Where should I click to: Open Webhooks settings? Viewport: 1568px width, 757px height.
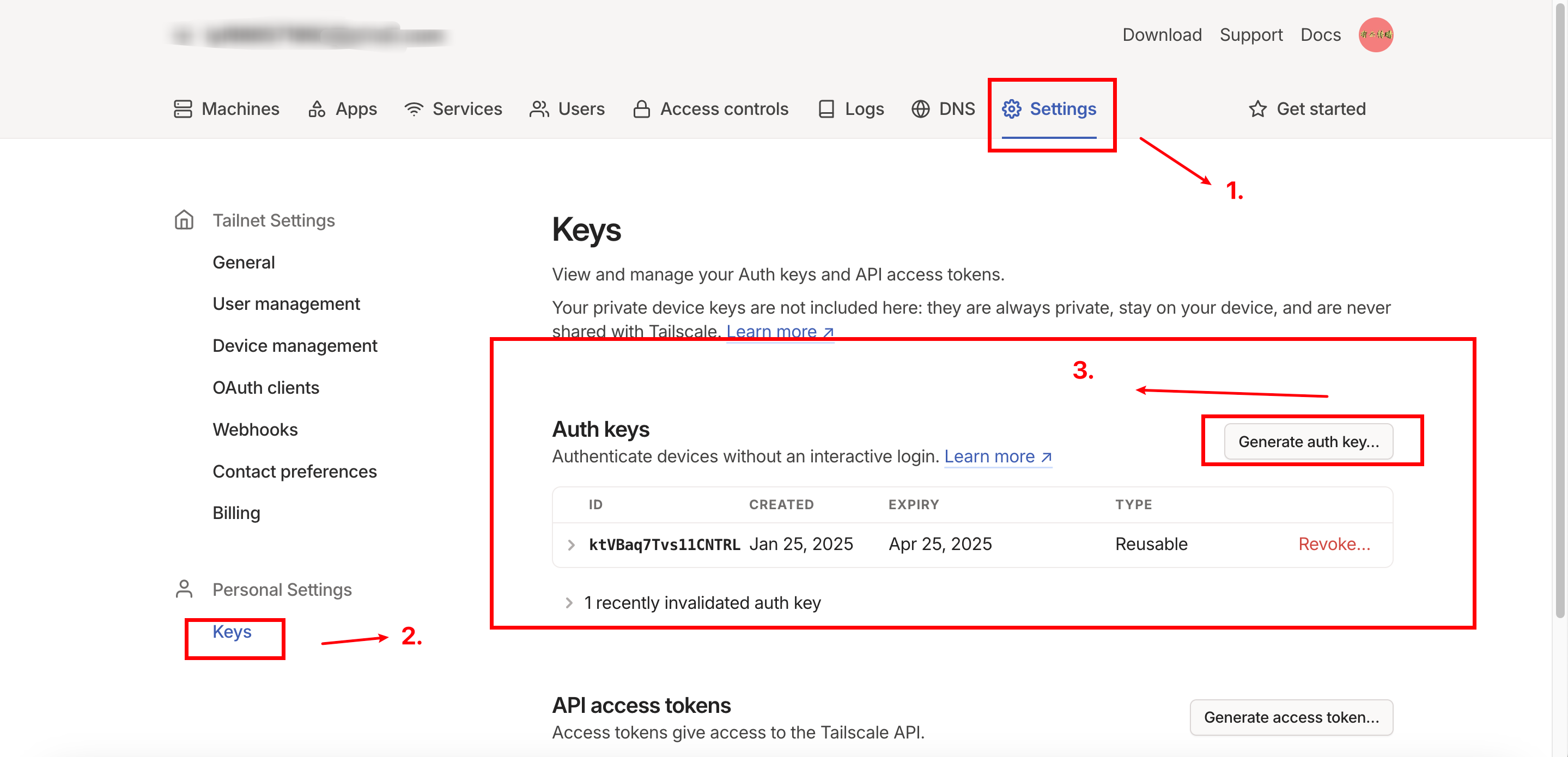(x=255, y=430)
